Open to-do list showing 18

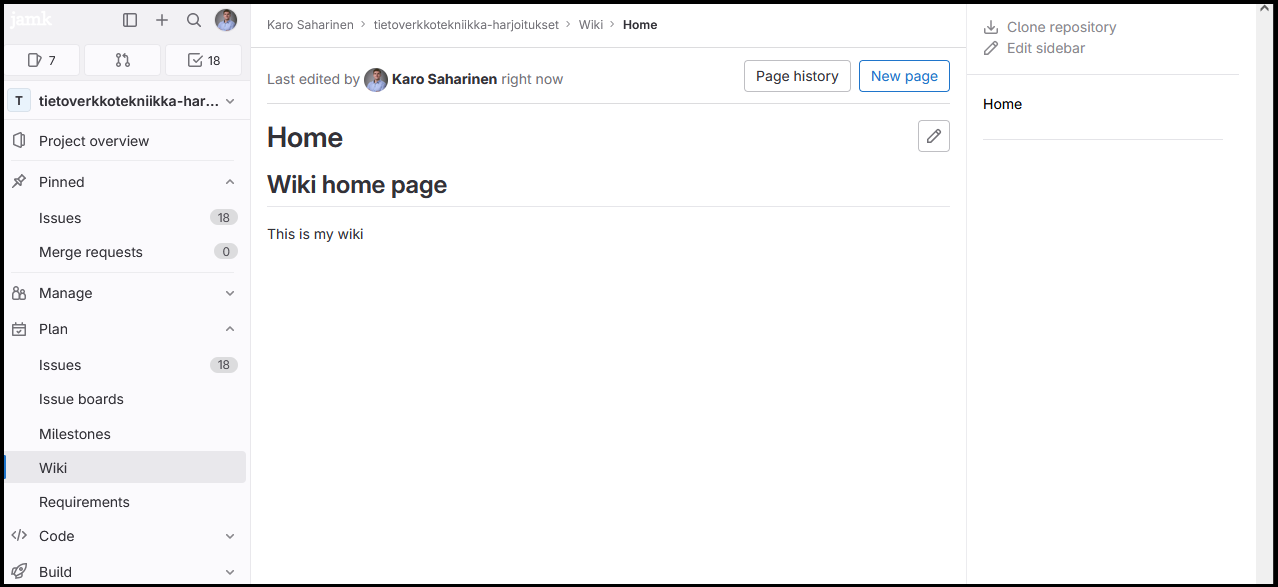(x=204, y=60)
